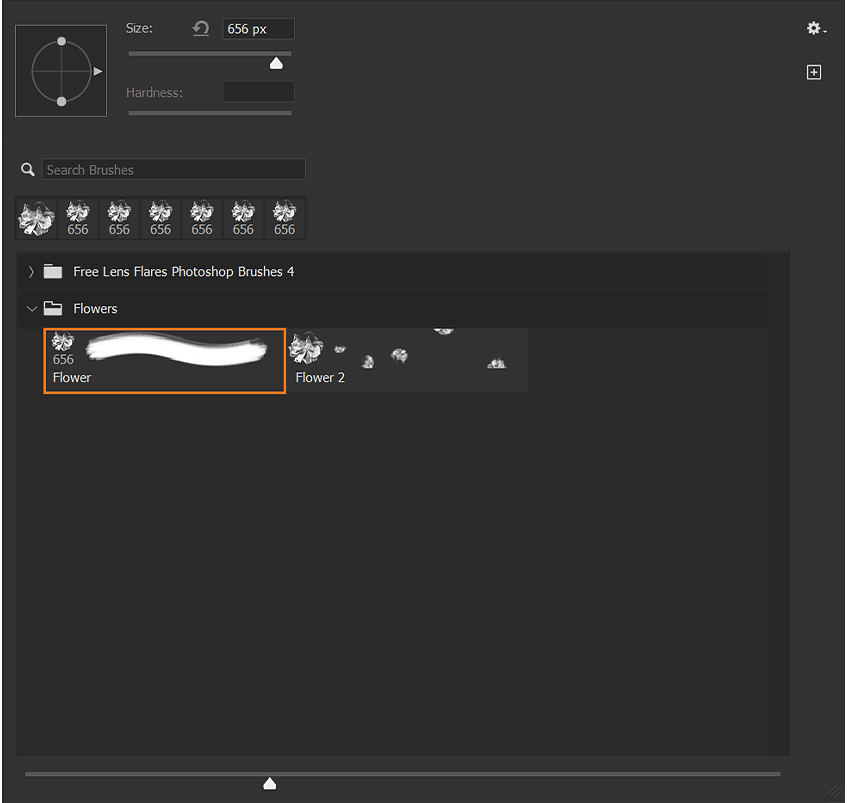847x803 pixels.
Task: Reset brush size with the restore arrow icon
Action: (x=201, y=29)
